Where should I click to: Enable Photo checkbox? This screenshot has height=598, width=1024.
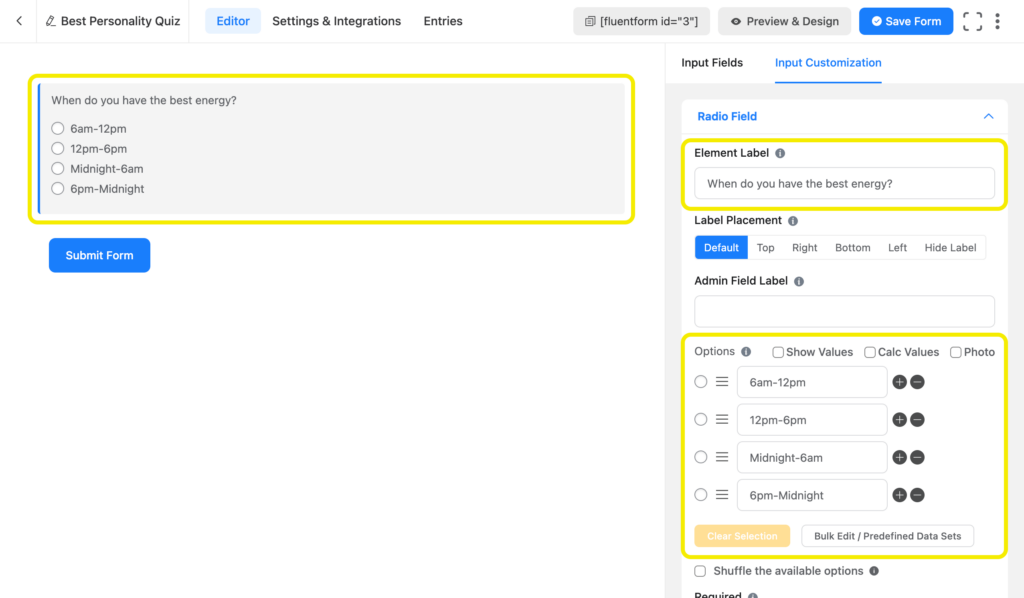955,353
